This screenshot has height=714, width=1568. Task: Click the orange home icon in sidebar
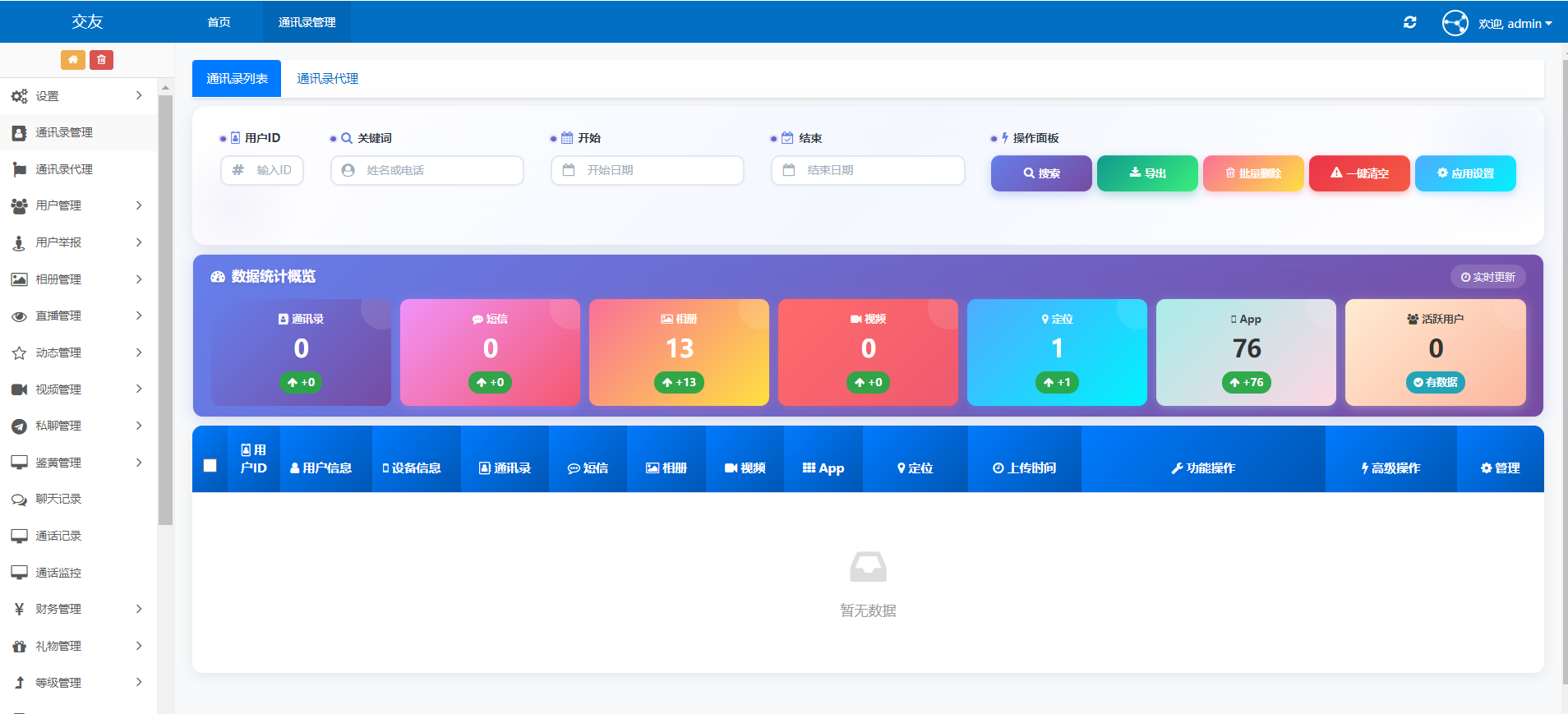point(72,60)
